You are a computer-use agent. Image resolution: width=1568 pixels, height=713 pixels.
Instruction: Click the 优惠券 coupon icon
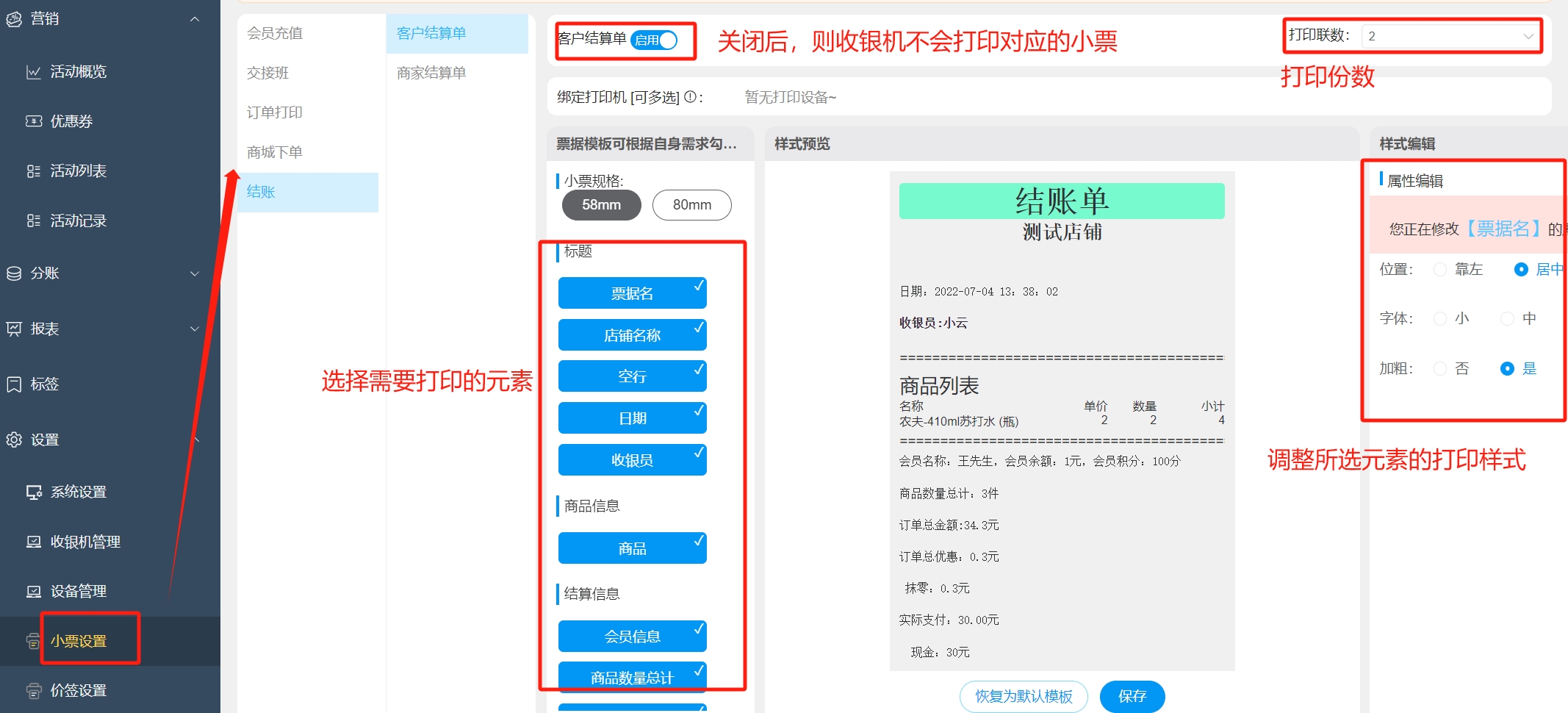34,121
